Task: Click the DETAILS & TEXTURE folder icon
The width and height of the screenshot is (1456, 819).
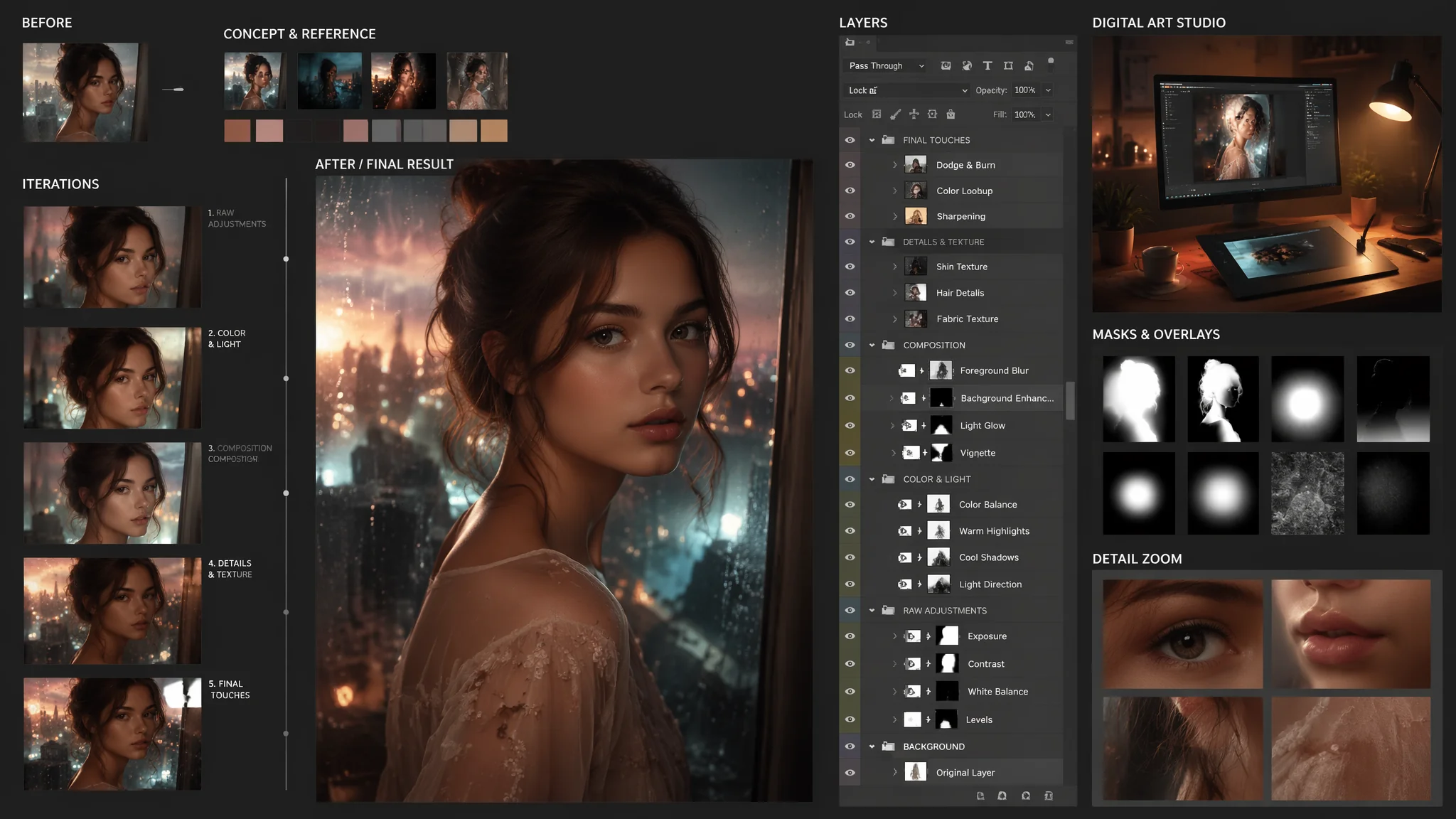Action: (x=888, y=242)
